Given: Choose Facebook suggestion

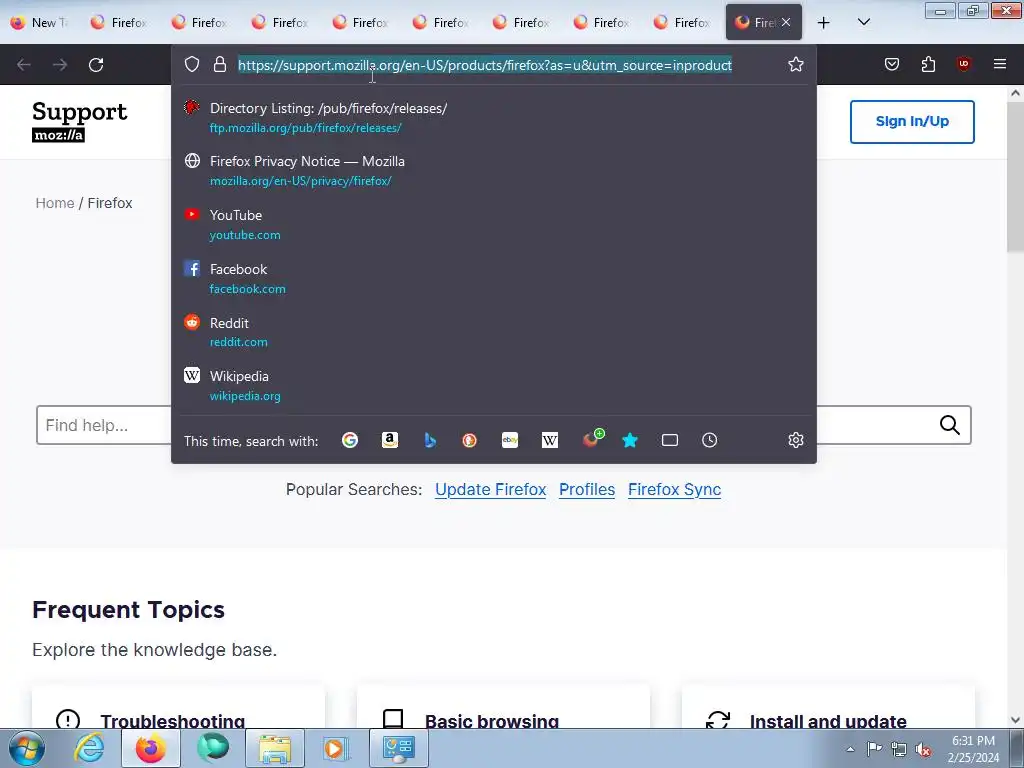Looking at the screenshot, I should coord(494,278).
